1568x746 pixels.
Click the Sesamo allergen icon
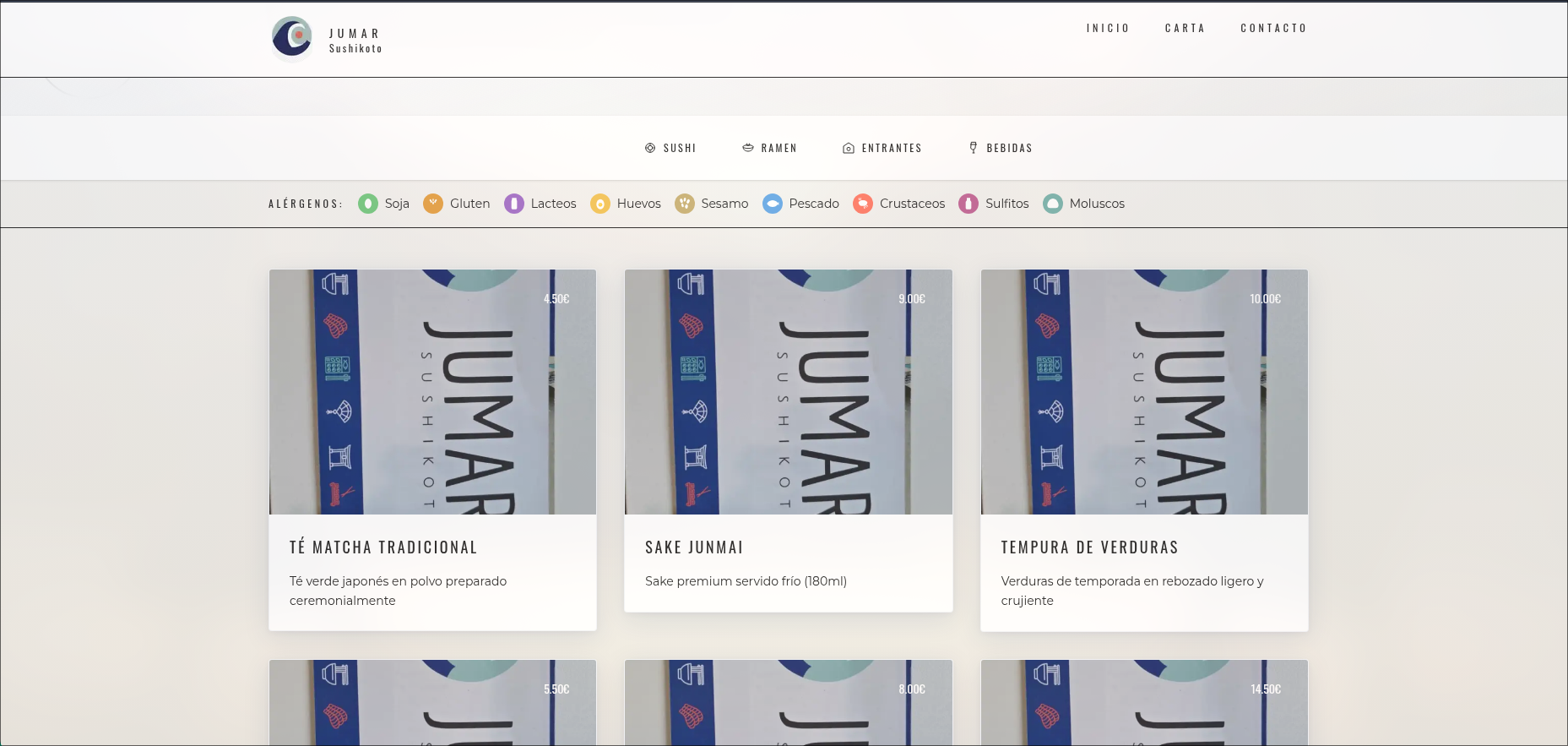(x=685, y=204)
